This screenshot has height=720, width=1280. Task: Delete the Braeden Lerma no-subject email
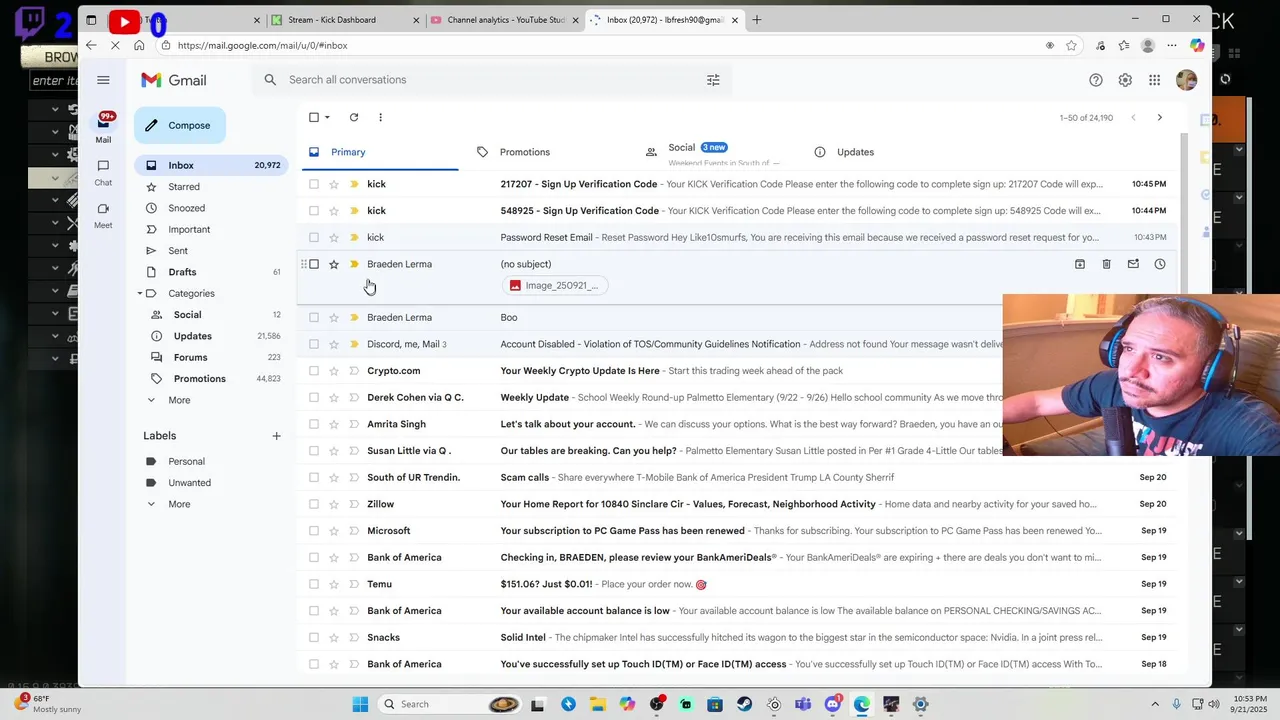[1106, 264]
